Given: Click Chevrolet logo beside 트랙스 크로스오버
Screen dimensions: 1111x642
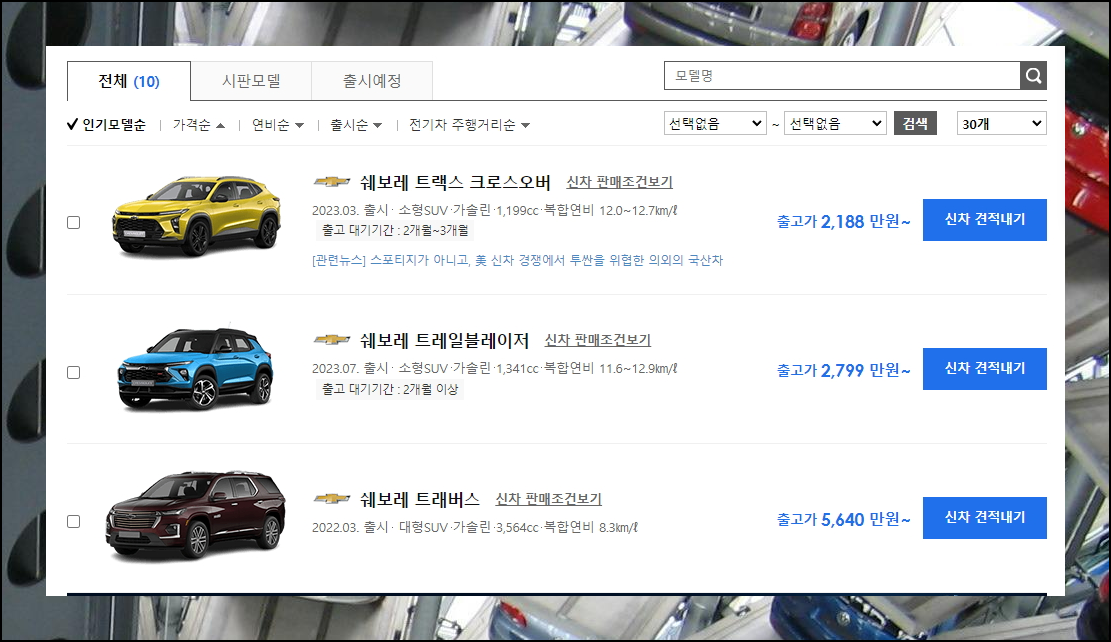Looking at the screenshot, I should tap(332, 182).
